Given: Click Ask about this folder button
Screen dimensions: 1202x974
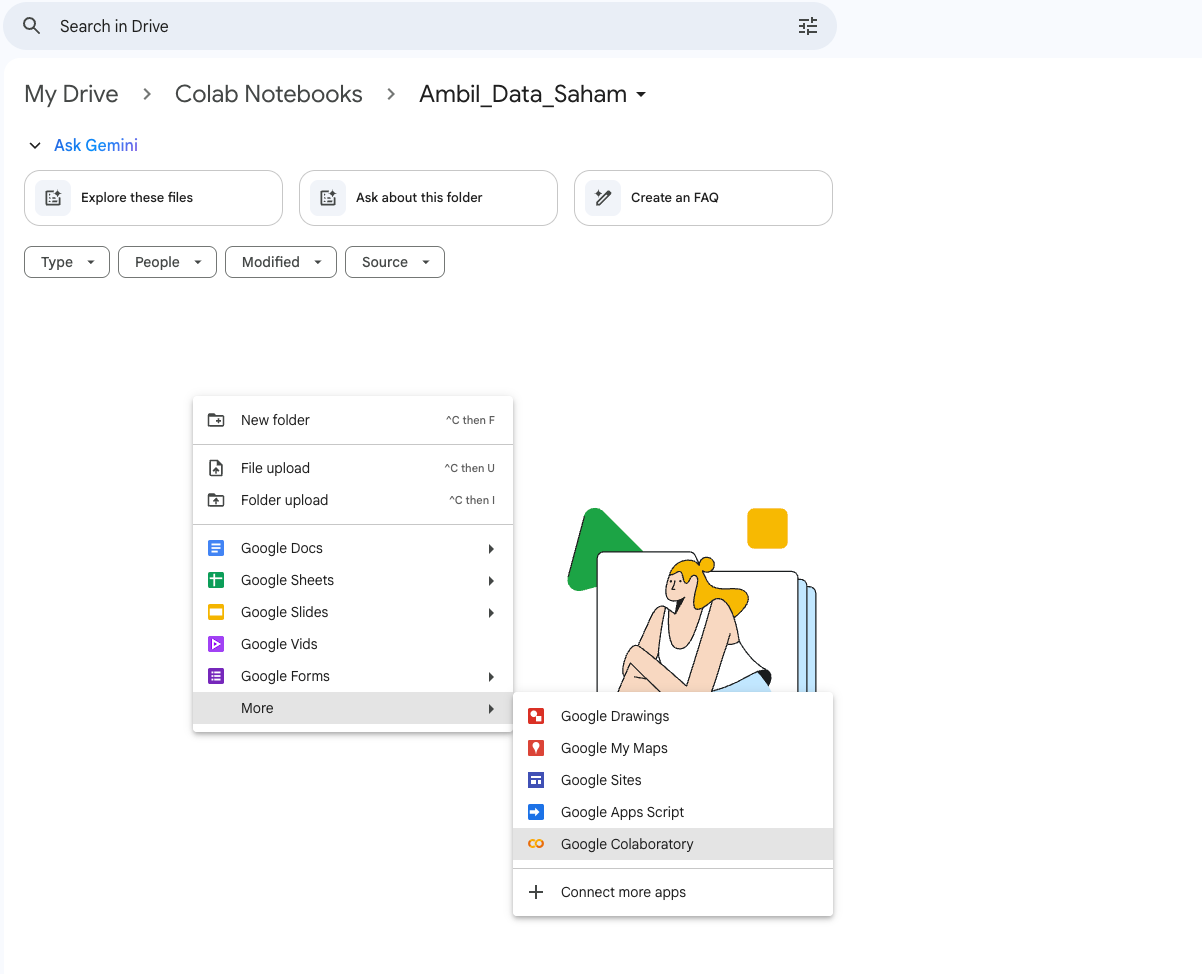Looking at the screenshot, I should click(x=428, y=198).
